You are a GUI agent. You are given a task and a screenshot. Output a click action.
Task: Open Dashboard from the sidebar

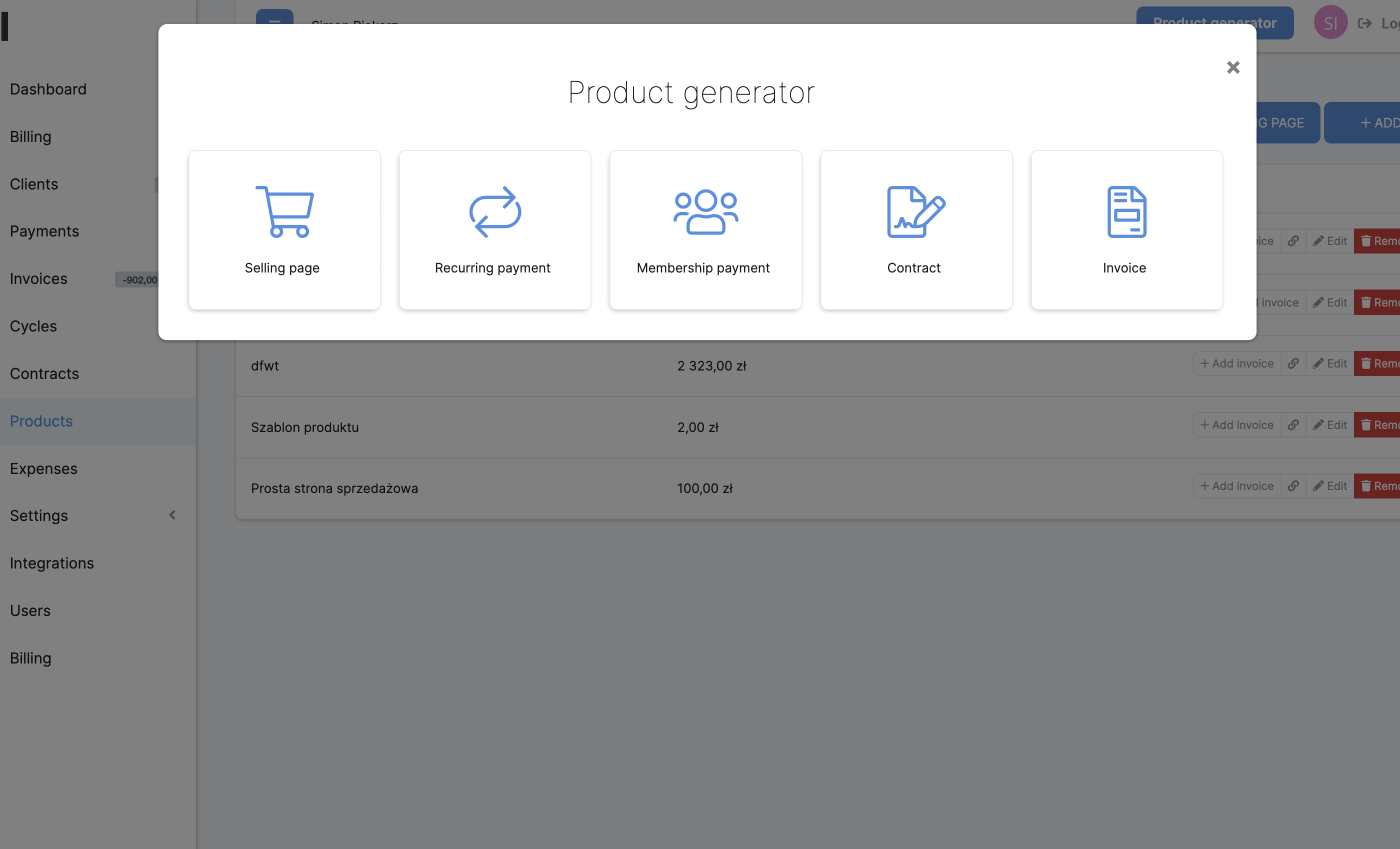click(48, 89)
